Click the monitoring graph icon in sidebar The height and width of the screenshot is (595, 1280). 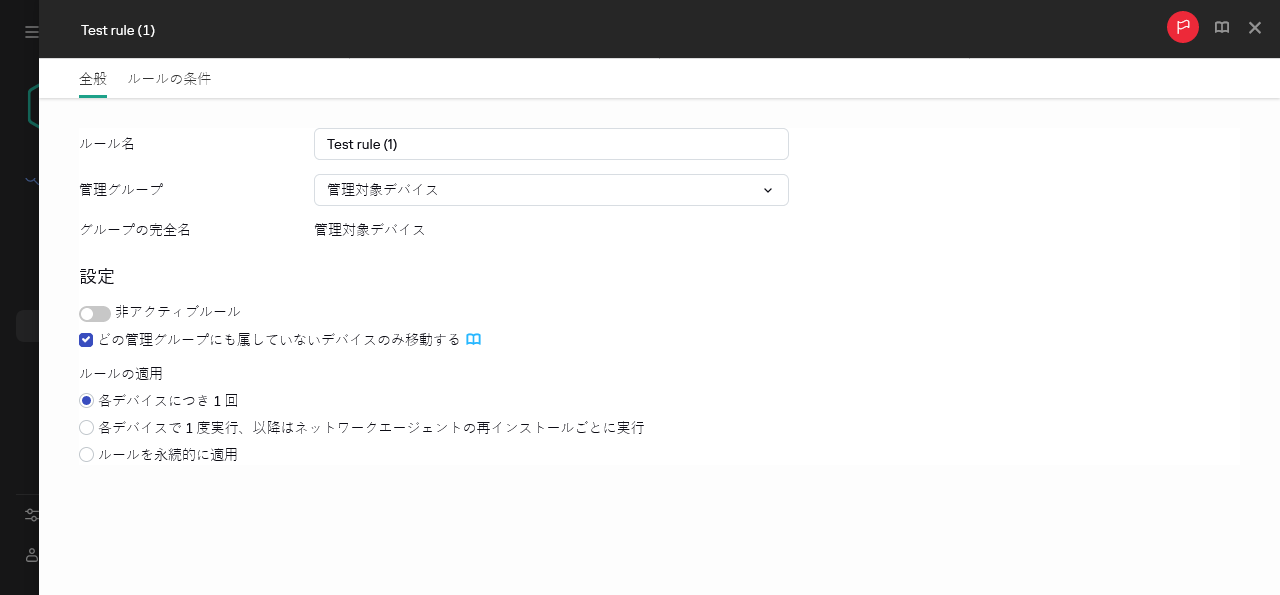[31, 180]
